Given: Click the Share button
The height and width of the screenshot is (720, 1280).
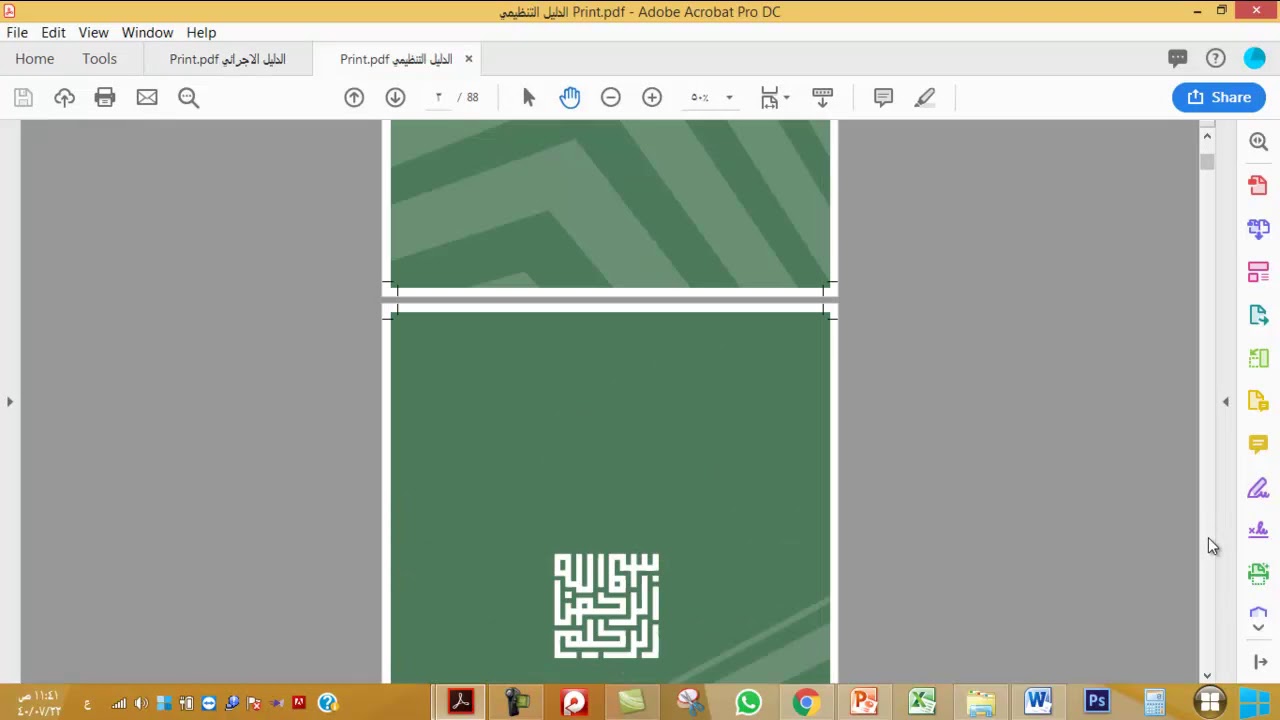Looking at the screenshot, I should tap(1219, 97).
